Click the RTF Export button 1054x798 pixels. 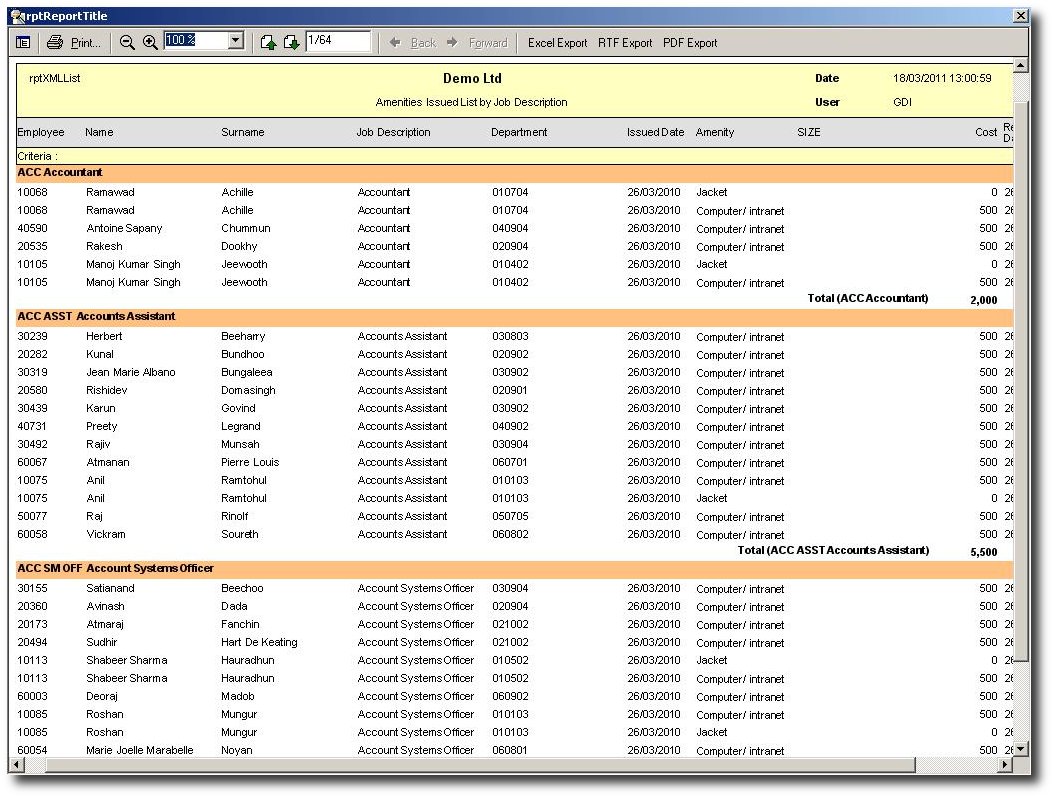625,43
